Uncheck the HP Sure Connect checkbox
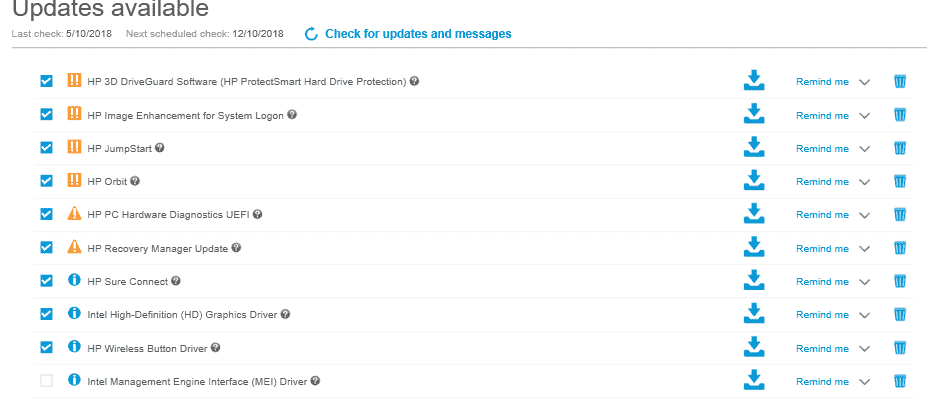Image resolution: width=927 pixels, height=419 pixels. pyautogui.click(x=46, y=281)
